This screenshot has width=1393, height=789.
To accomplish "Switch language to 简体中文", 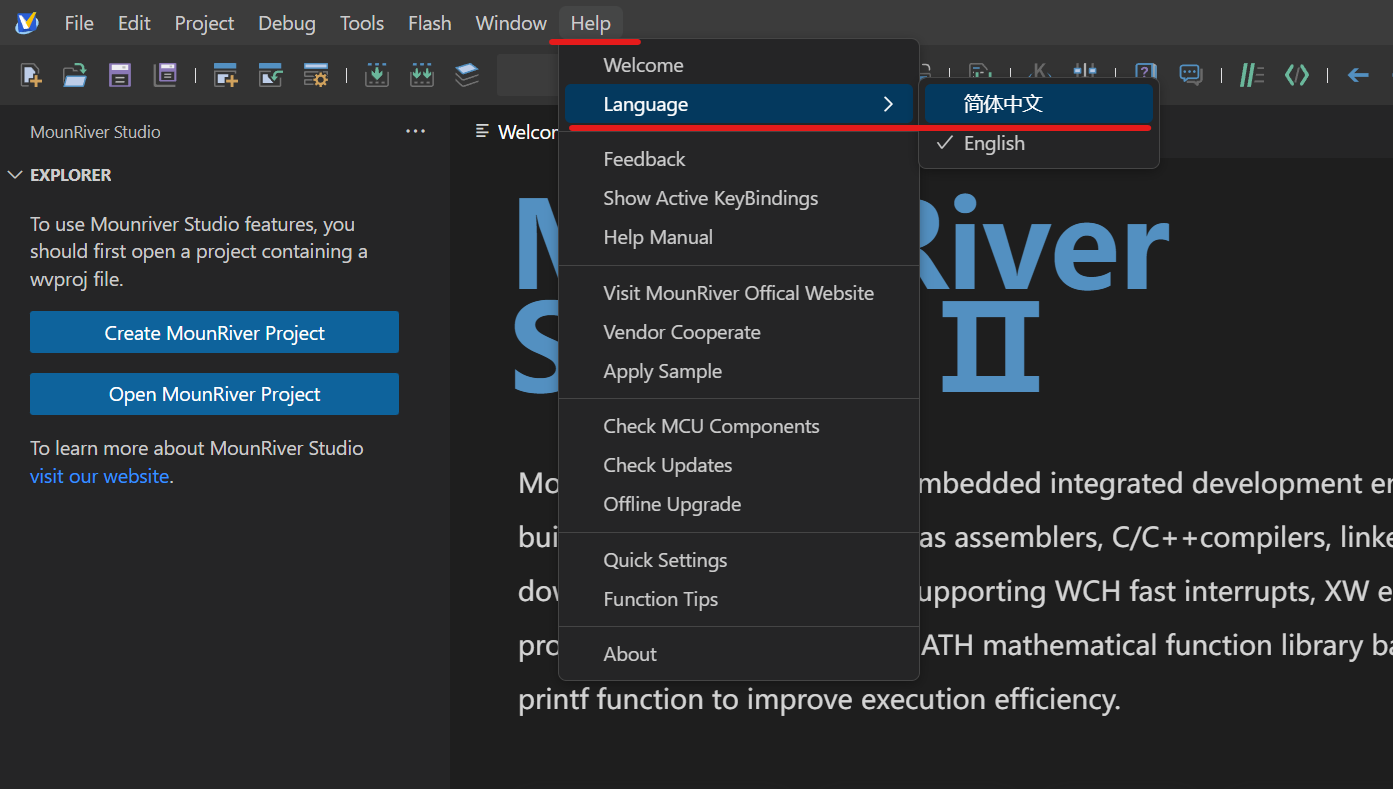I will 1003,104.
